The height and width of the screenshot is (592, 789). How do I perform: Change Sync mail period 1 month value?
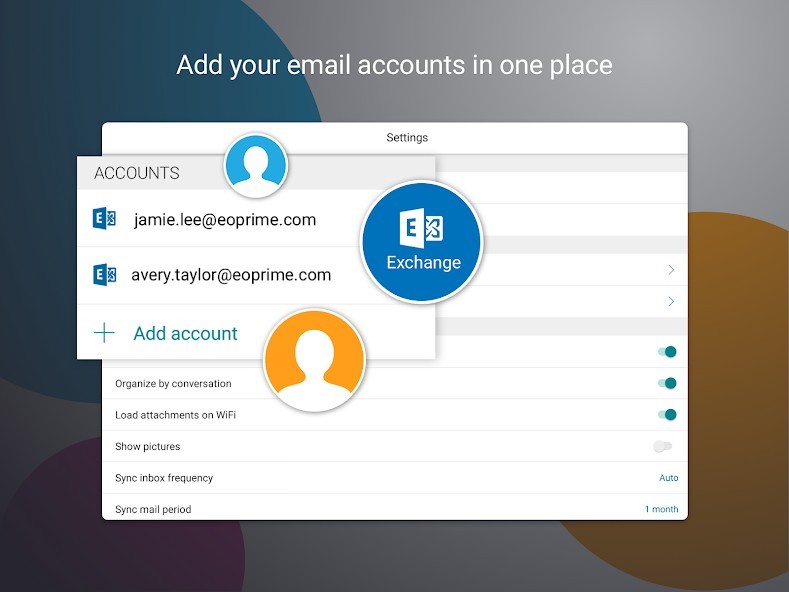(x=662, y=509)
